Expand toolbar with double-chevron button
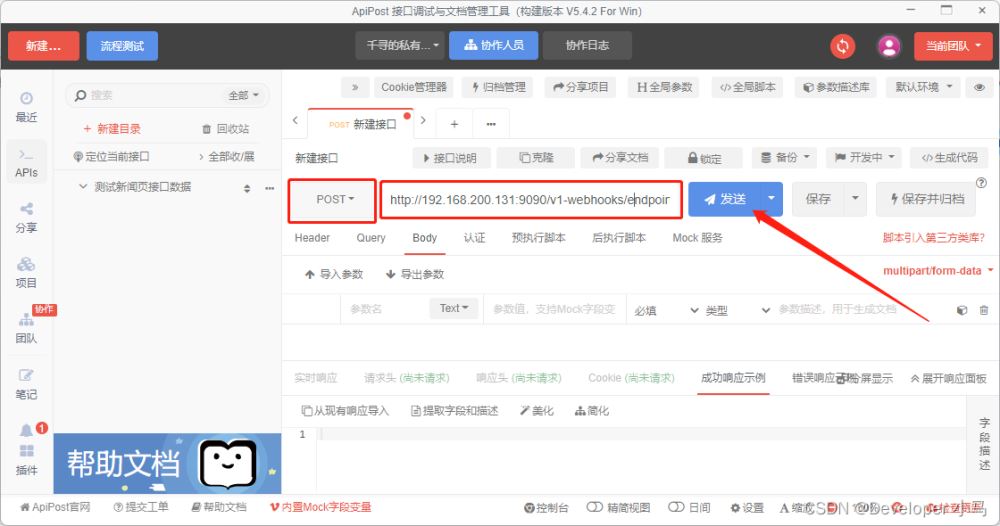The height and width of the screenshot is (526, 1000). pos(355,87)
